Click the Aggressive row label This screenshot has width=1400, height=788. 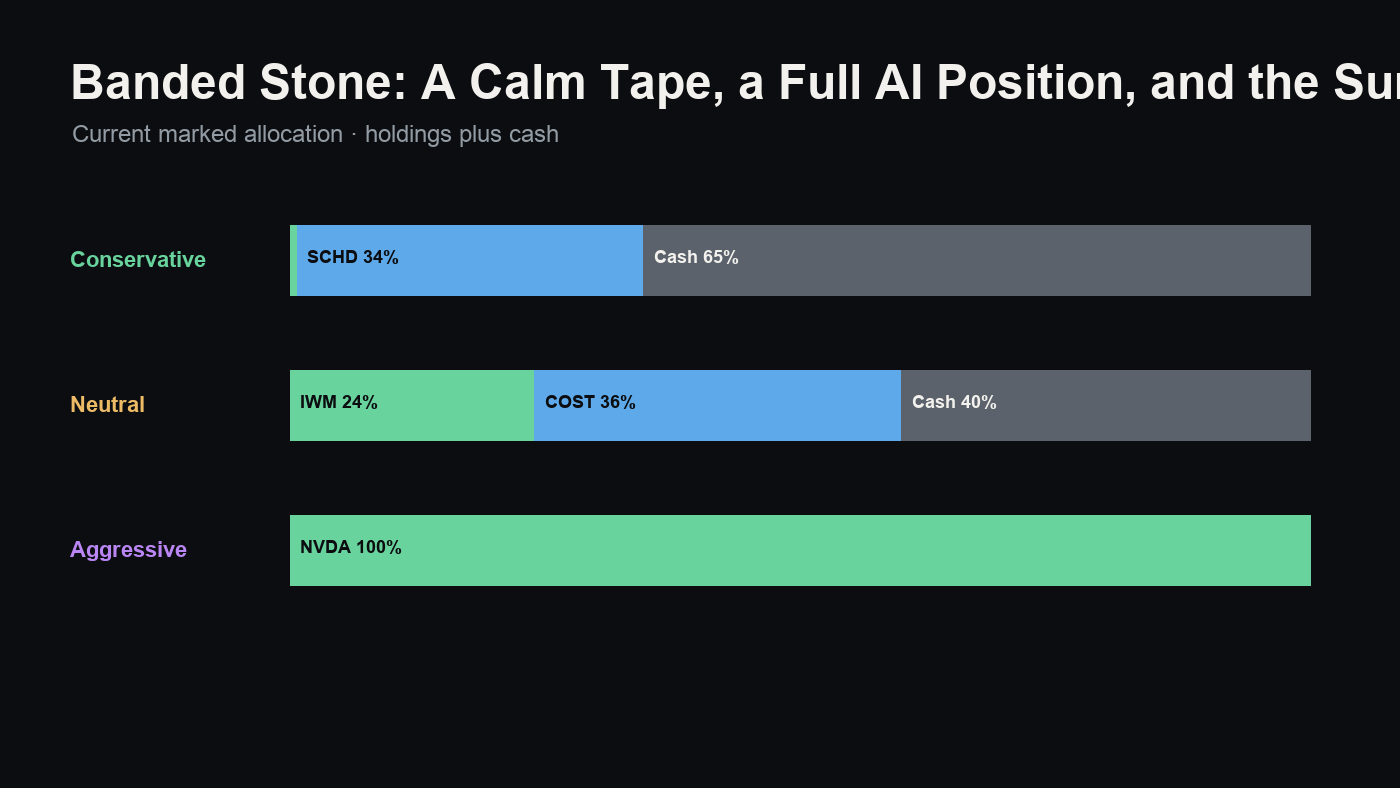(128, 550)
